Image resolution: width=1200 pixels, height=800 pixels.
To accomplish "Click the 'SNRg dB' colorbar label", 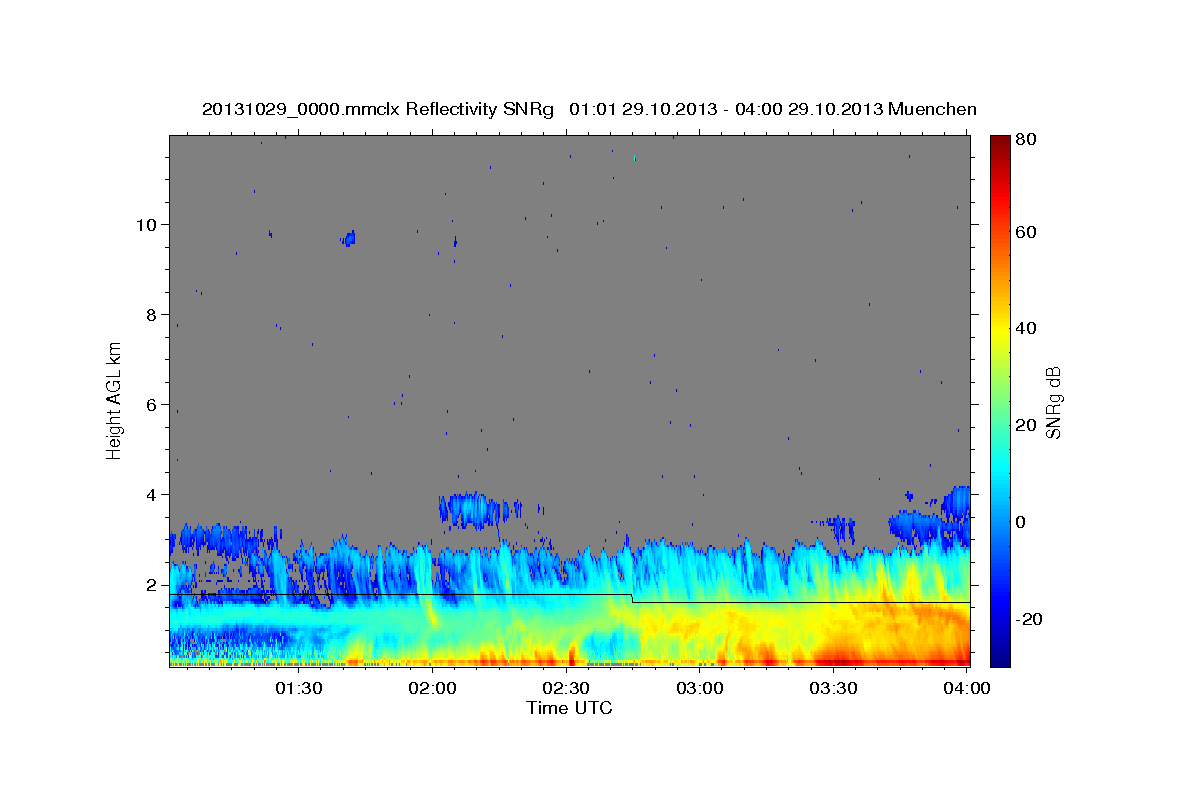I will (x=1053, y=401).
